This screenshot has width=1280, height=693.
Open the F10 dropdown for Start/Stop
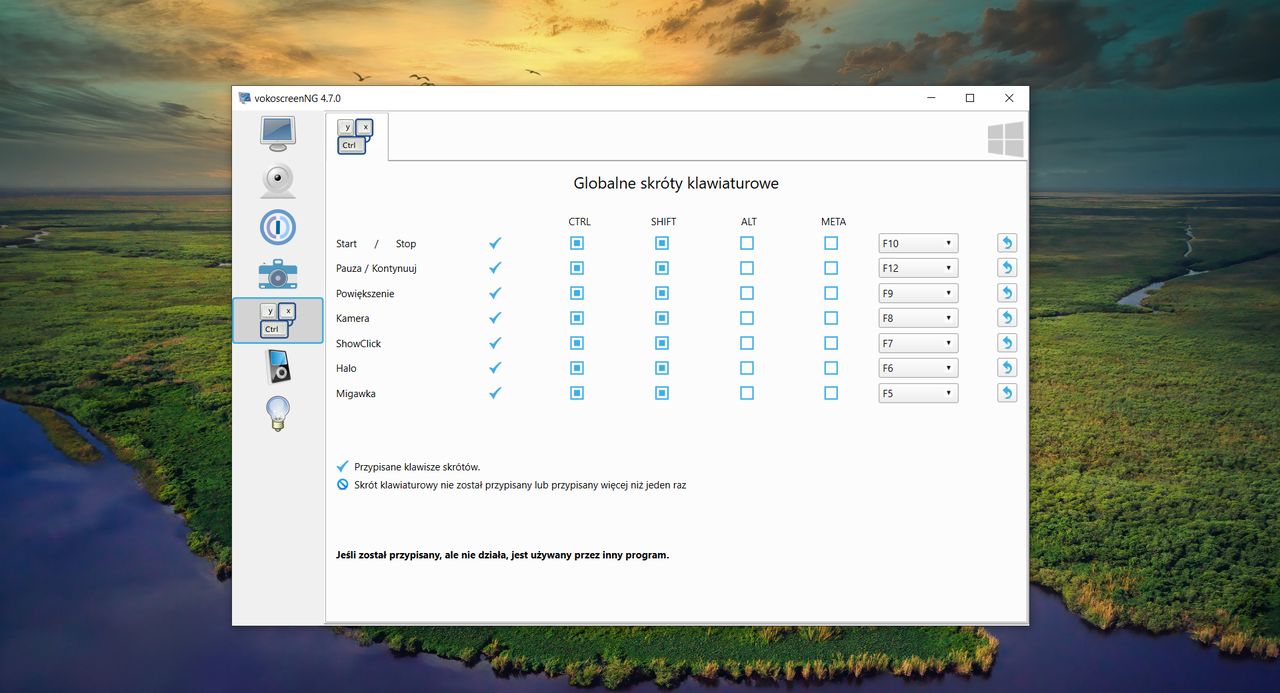pyautogui.click(x=917, y=242)
